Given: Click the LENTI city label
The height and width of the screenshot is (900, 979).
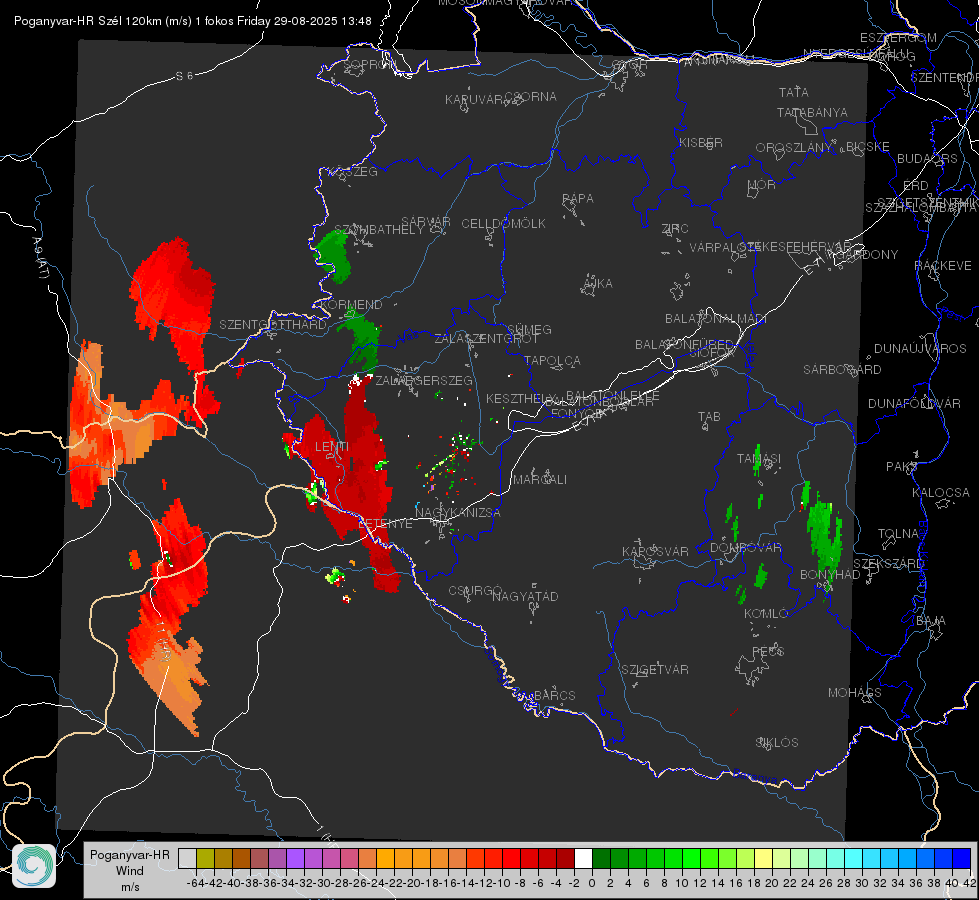Looking at the screenshot, I should click(x=332, y=447).
